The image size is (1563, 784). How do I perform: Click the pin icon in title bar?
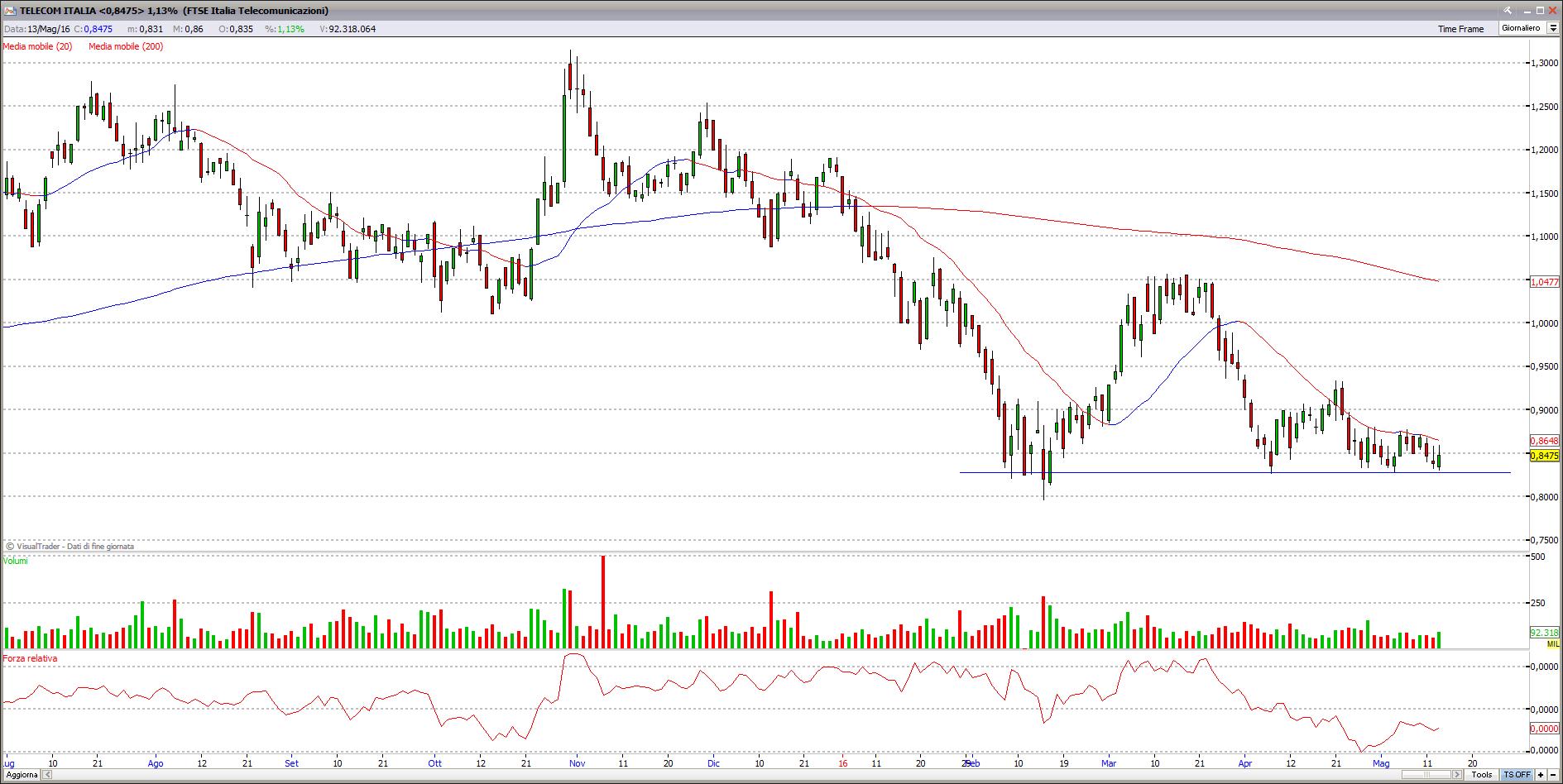point(1507,11)
